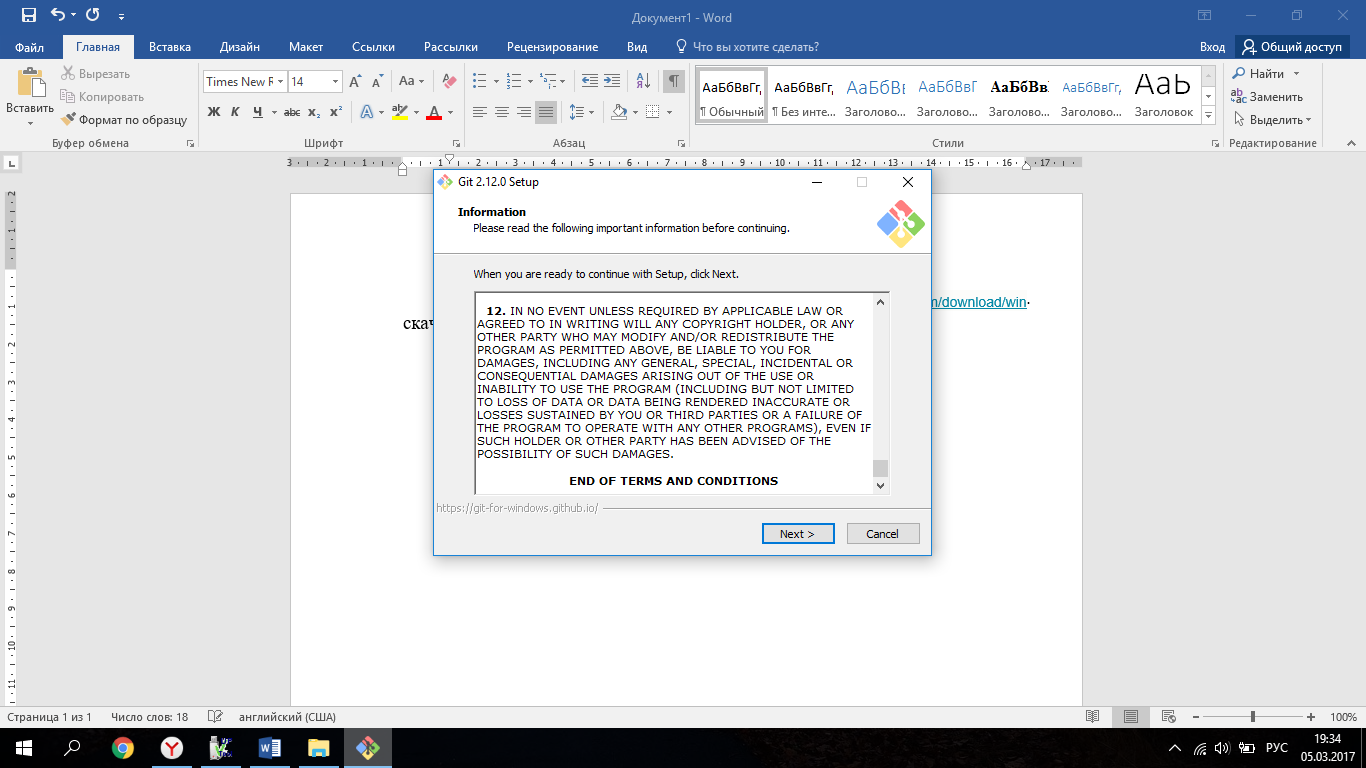1366x768 pixels.
Task: Open the Change Case (Аа) dropdown
Action: tap(411, 82)
